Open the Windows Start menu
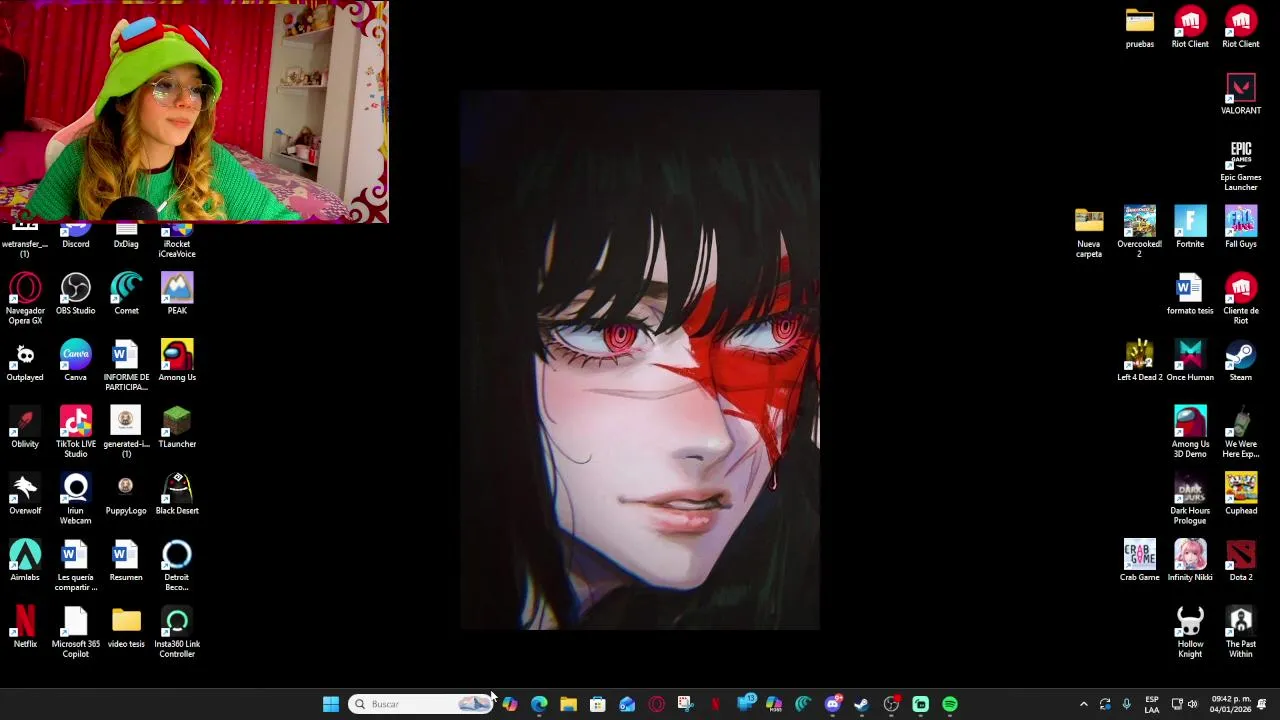Image resolution: width=1280 pixels, height=720 pixels. pyautogui.click(x=331, y=704)
